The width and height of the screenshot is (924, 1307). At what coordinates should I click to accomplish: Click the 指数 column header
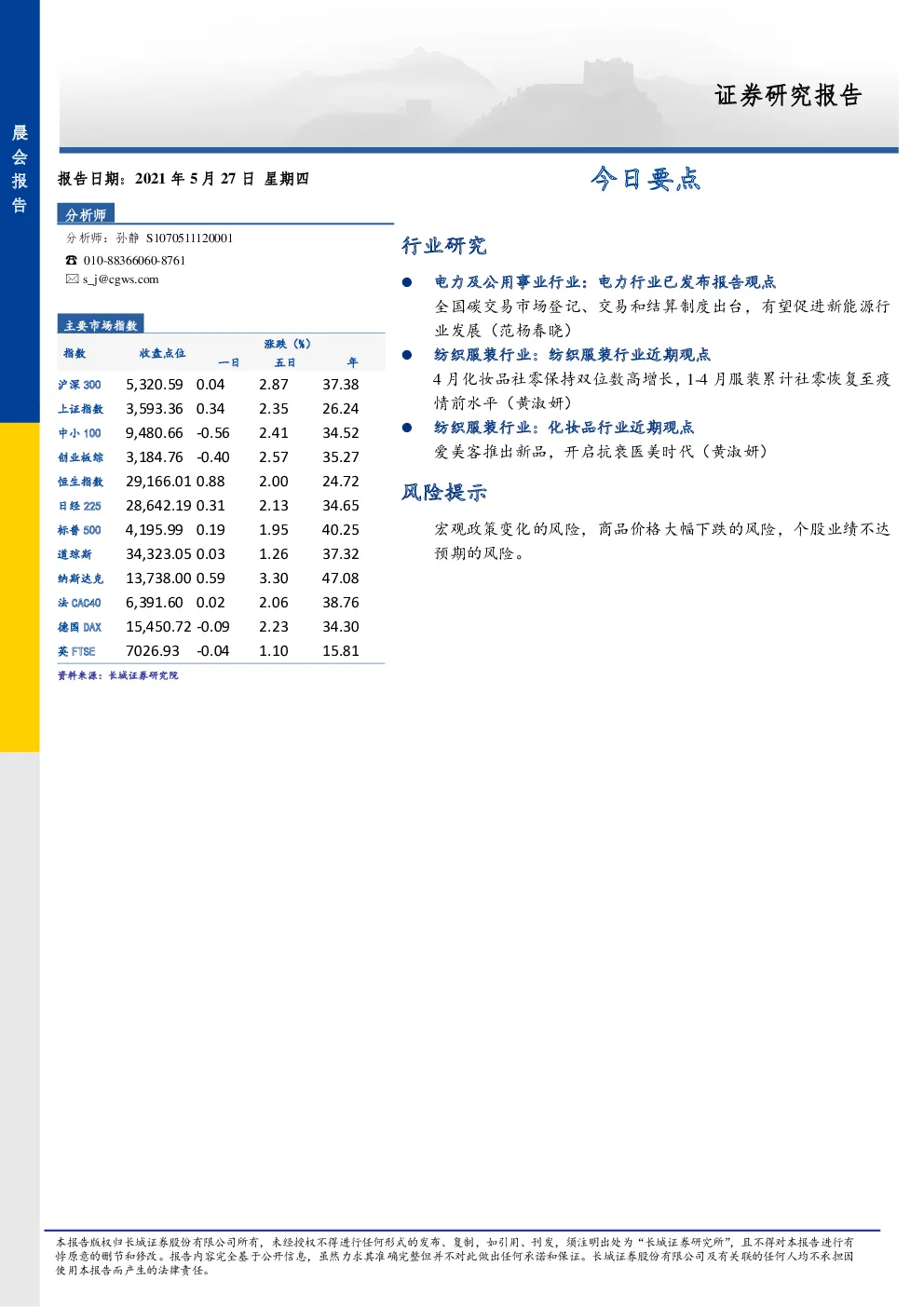(x=75, y=353)
